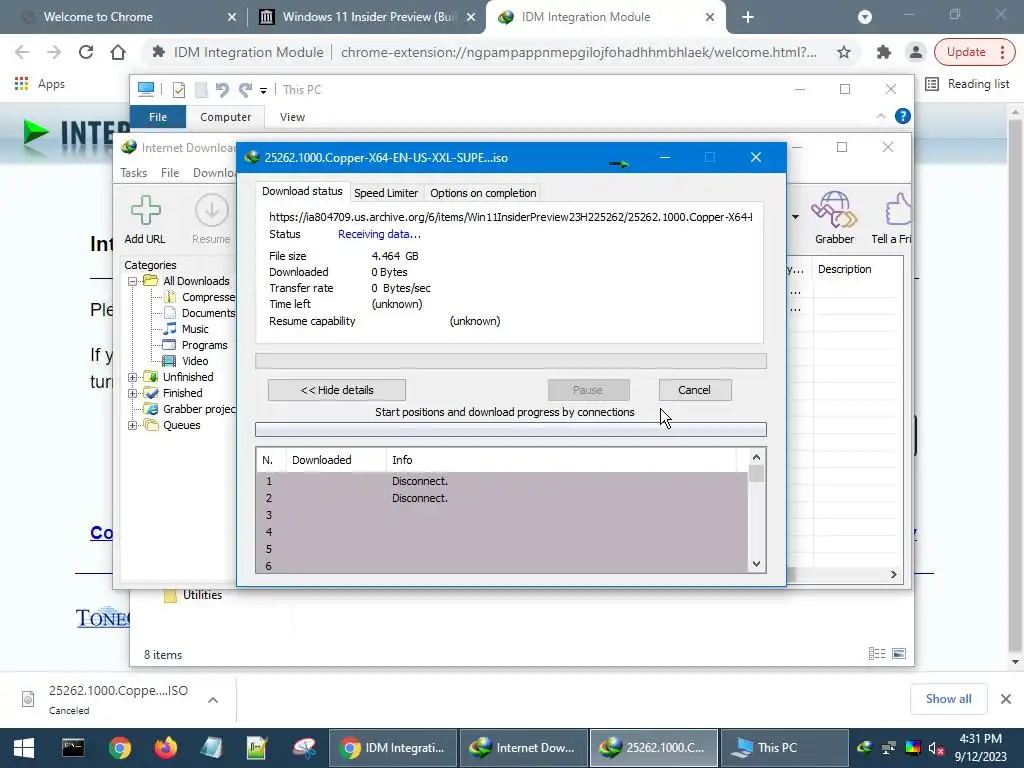
Task: Click the network tray icon
Action: 889,748
